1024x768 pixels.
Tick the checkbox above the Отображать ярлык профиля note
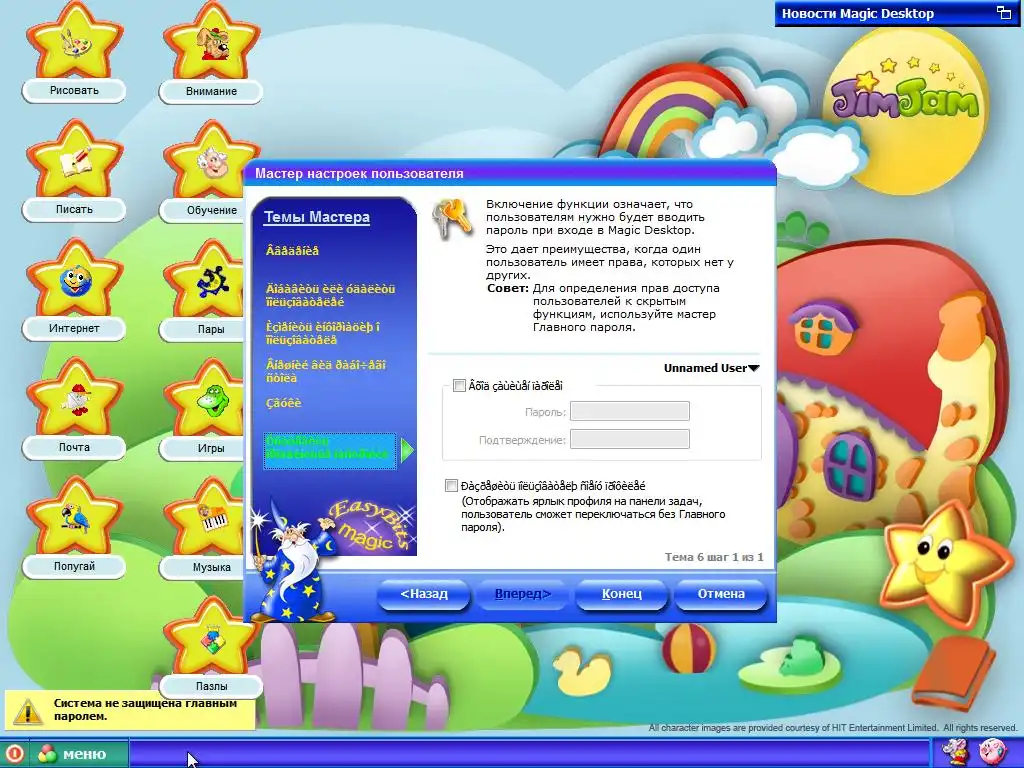[451, 485]
